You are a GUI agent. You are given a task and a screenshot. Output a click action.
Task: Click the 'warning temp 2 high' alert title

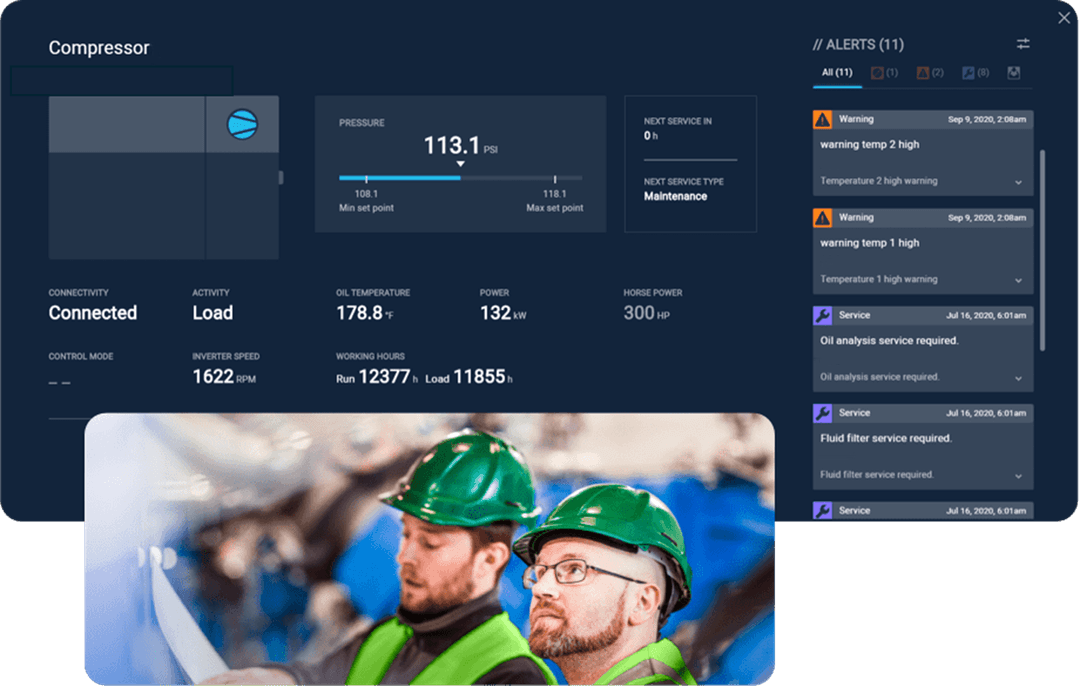click(x=870, y=145)
